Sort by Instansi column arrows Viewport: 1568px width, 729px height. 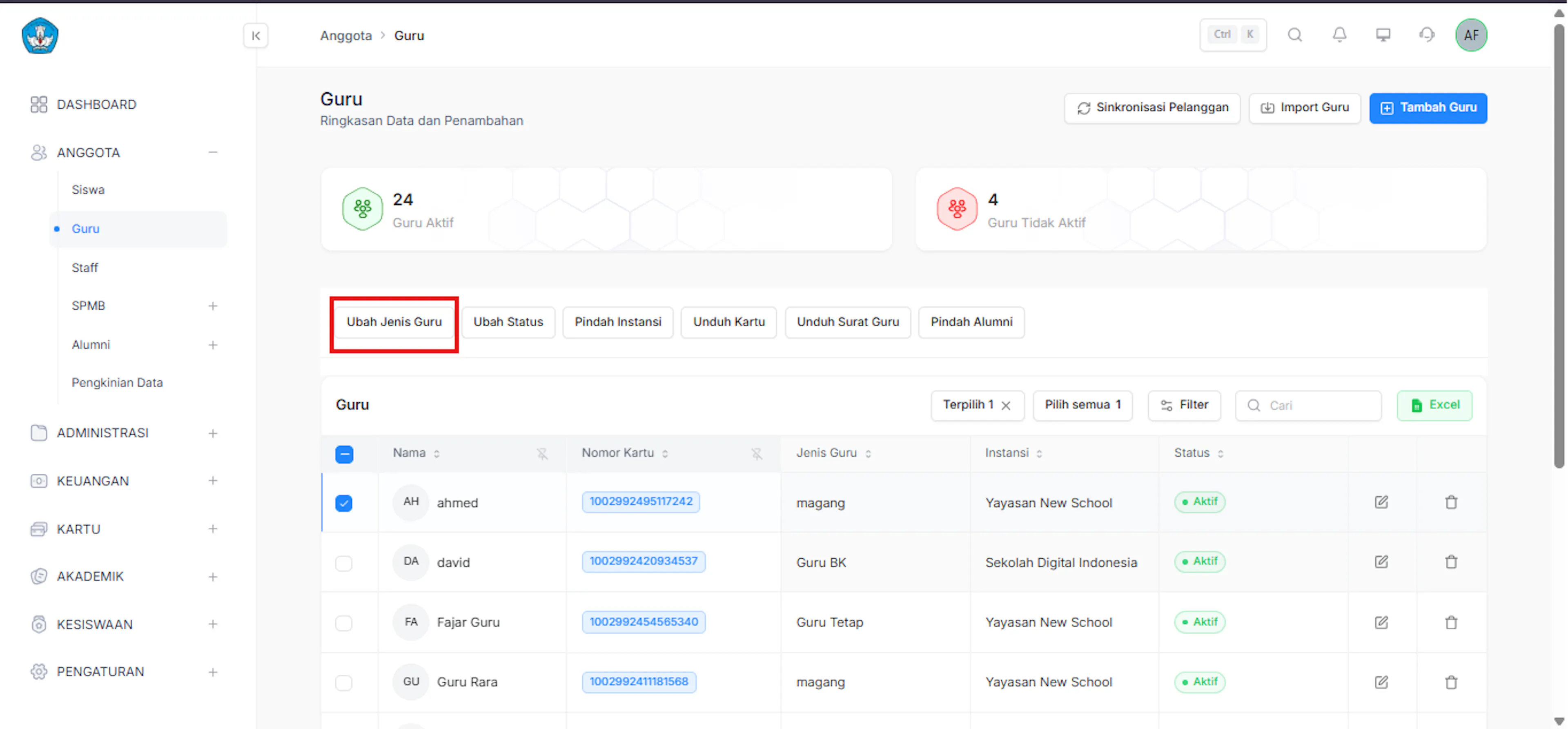pyautogui.click(x=1039, y=453)
